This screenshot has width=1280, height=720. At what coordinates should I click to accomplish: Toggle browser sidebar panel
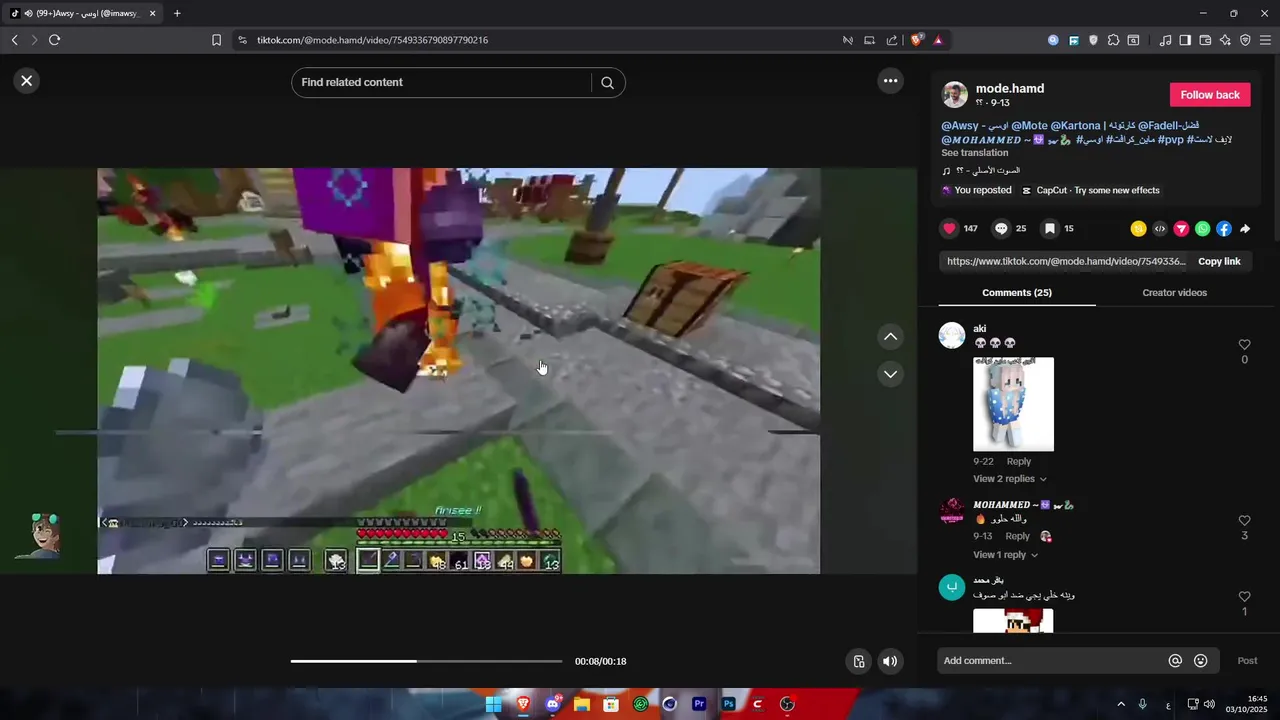[x=1185, y=40]
